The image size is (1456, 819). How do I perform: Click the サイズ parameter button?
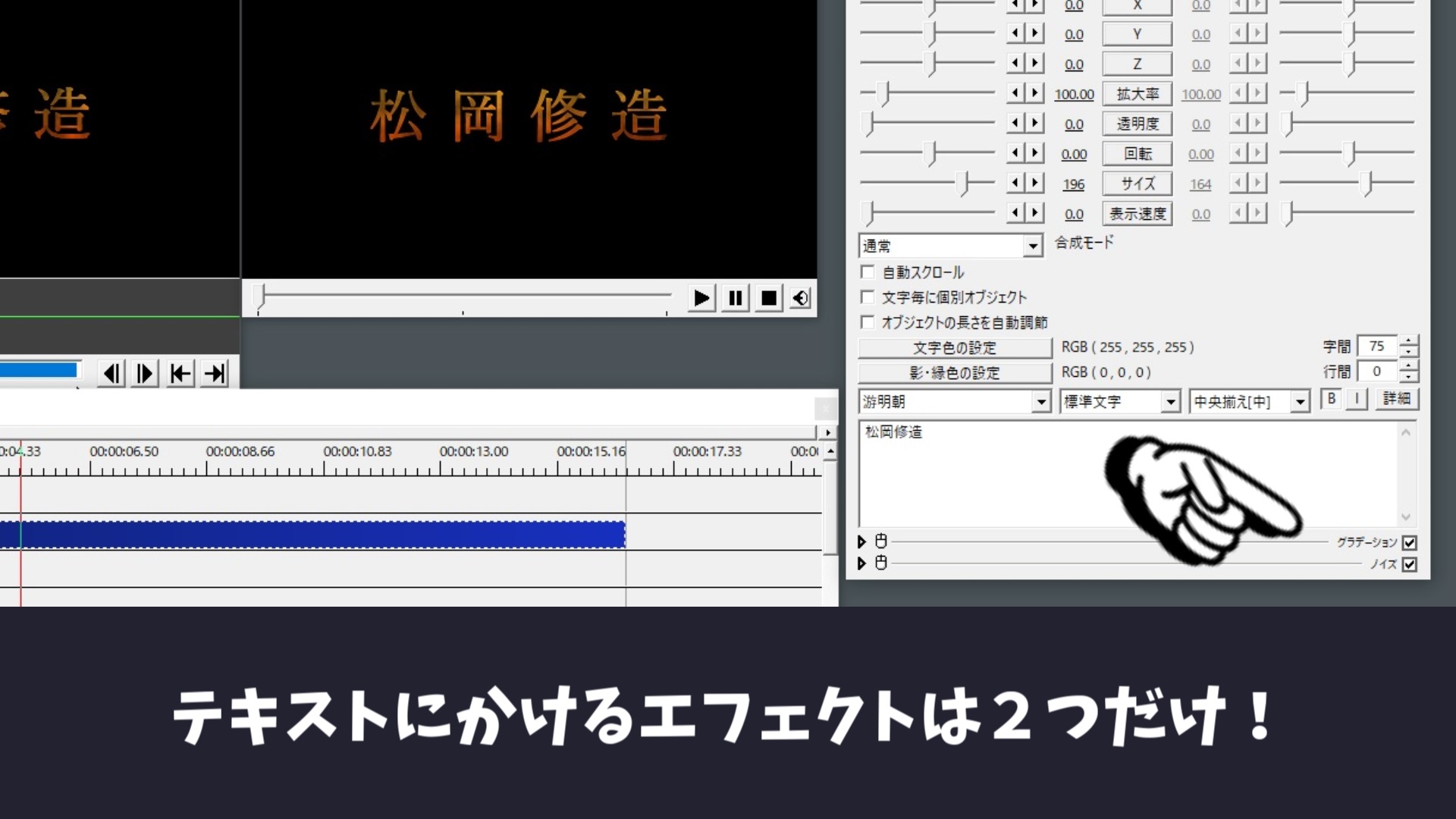click(1137, 184)
